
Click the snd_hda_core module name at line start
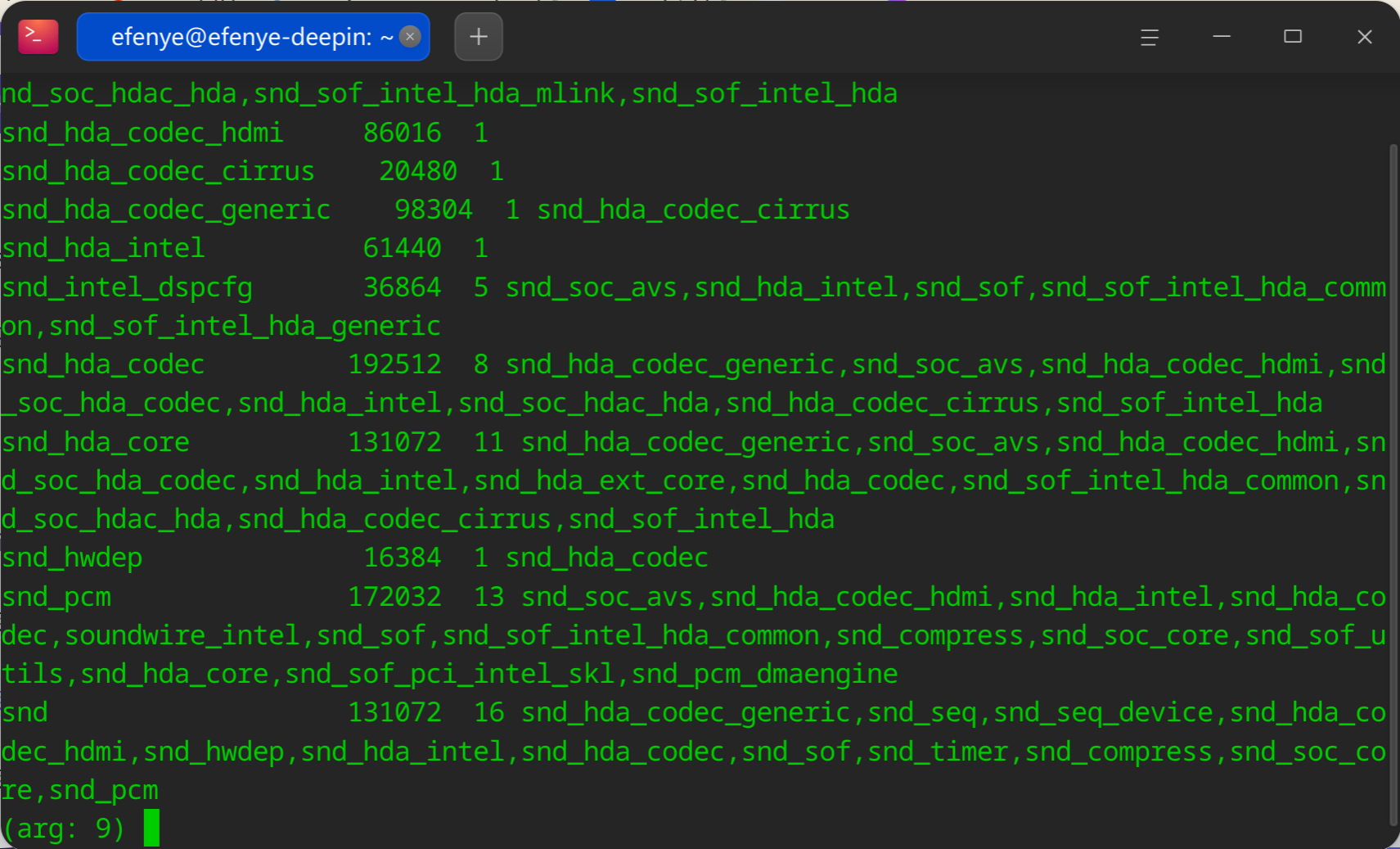[x=96, y=442]
